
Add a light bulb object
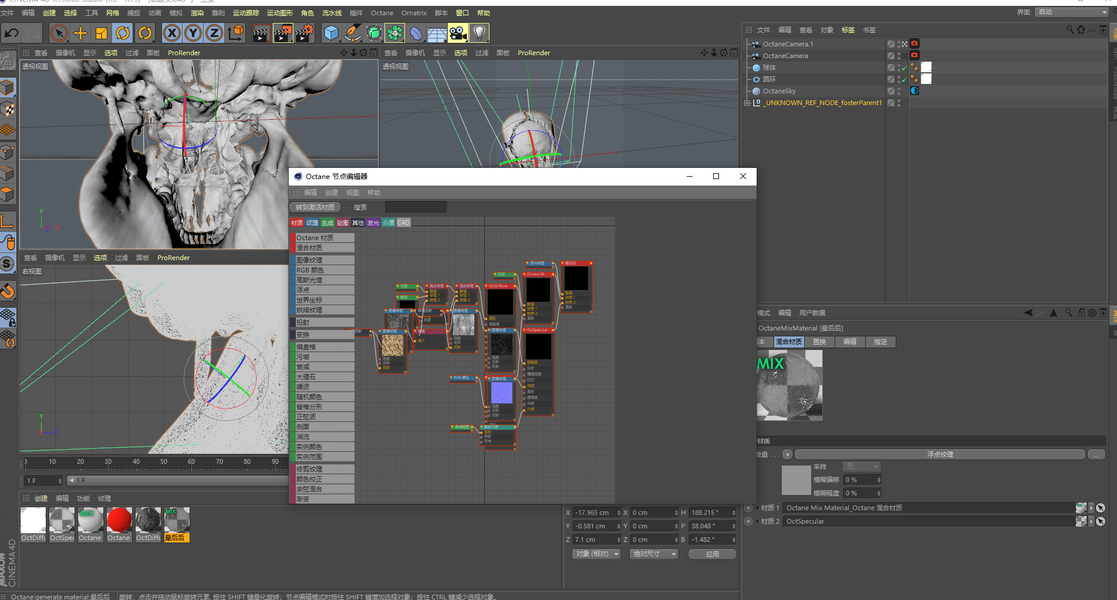coord(479,33)
